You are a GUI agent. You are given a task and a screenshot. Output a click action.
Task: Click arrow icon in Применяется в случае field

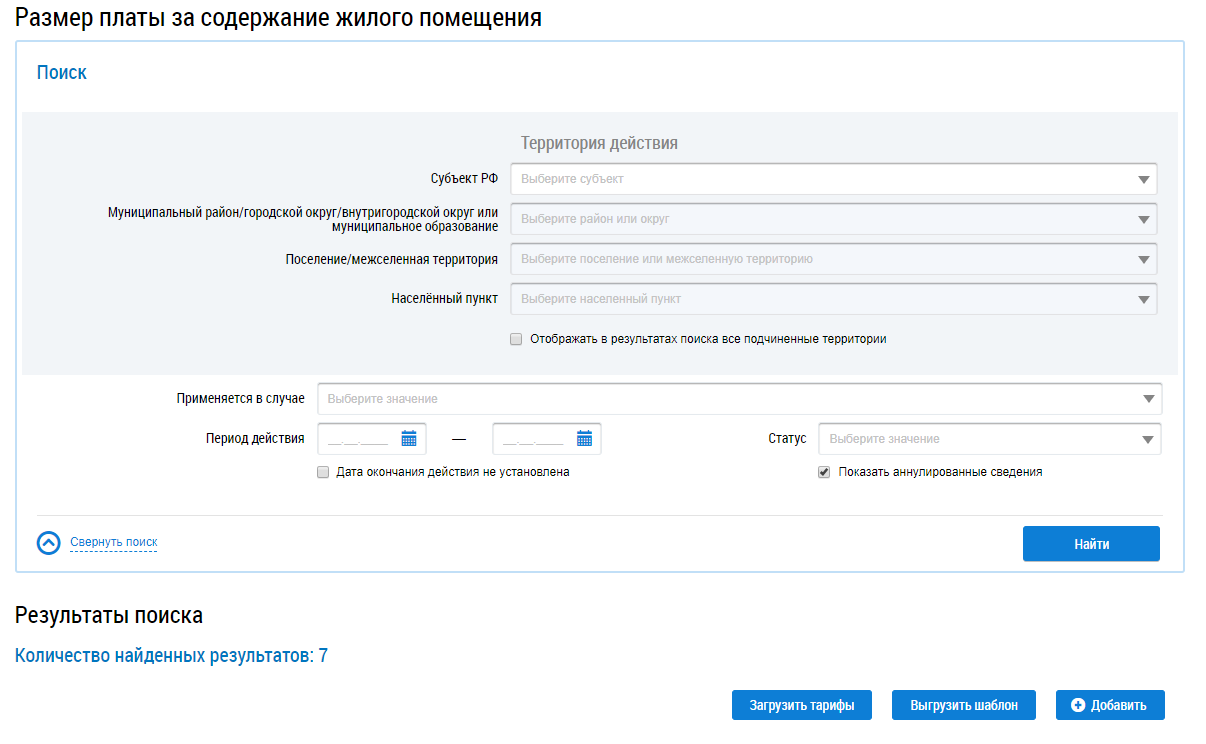(1148, 399)
